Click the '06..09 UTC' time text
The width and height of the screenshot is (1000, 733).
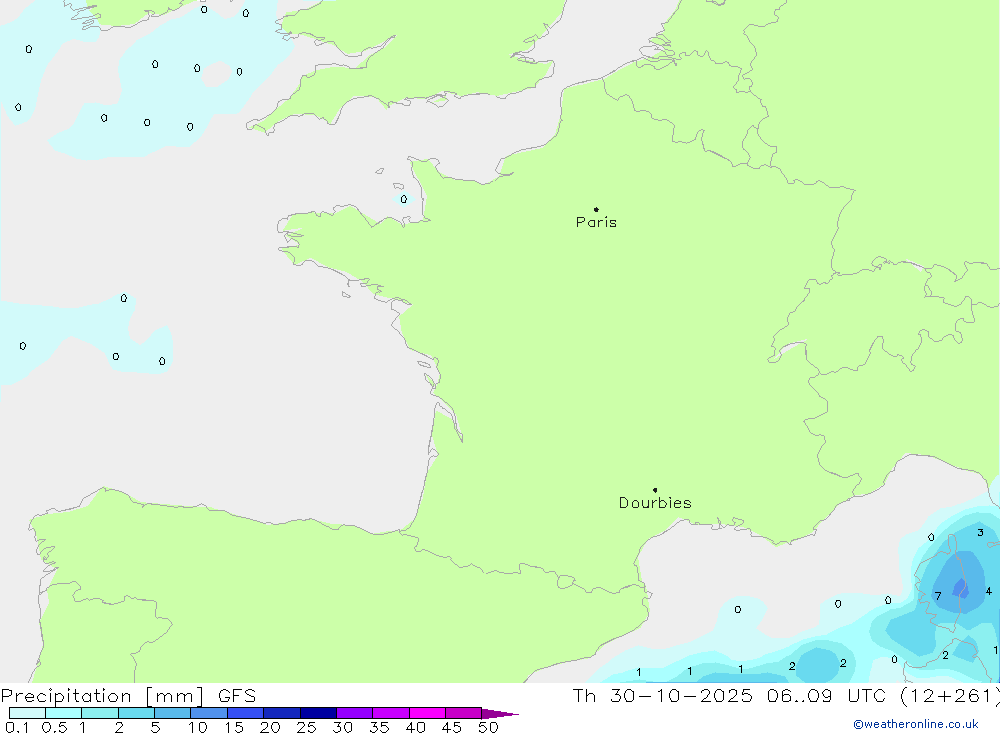(x=827, y=696)
